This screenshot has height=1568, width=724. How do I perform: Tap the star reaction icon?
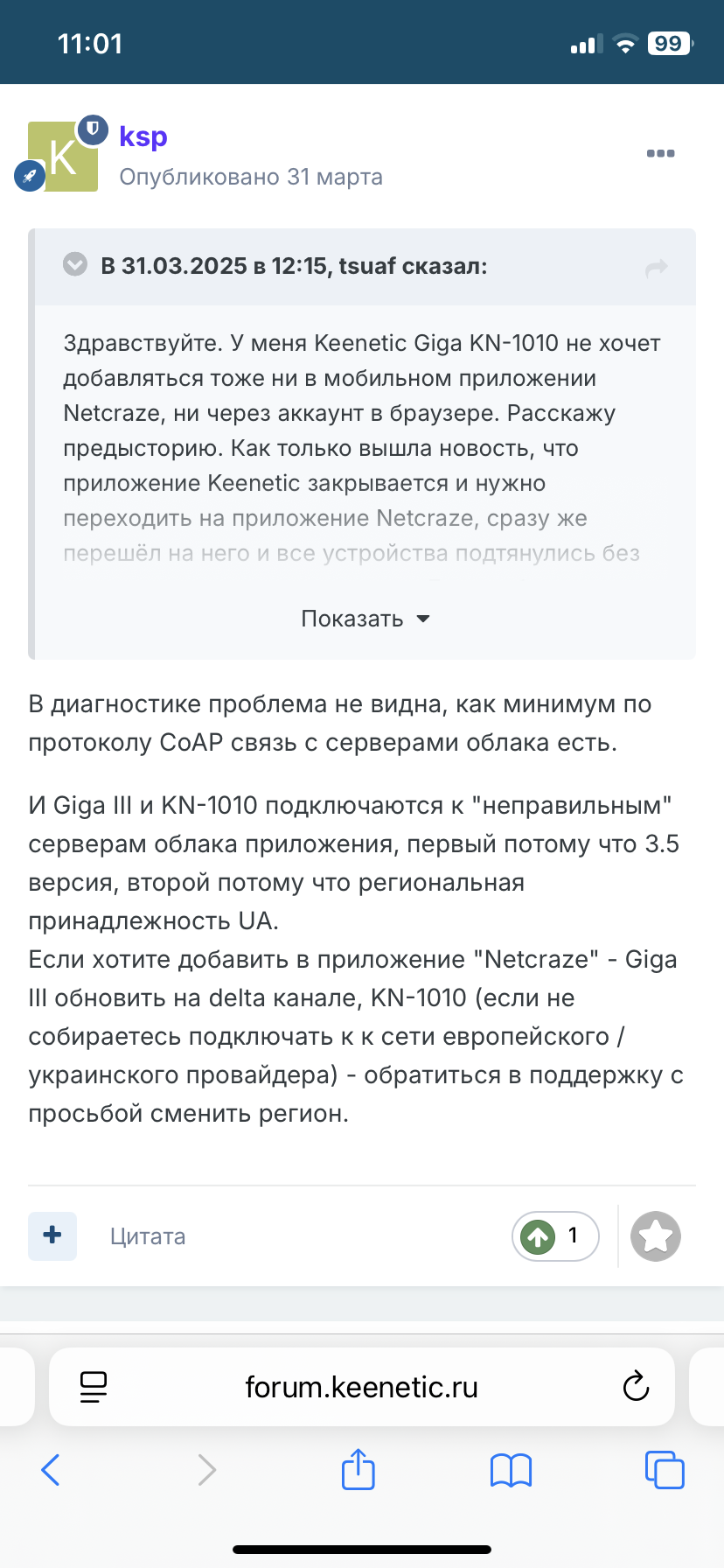656,1236
